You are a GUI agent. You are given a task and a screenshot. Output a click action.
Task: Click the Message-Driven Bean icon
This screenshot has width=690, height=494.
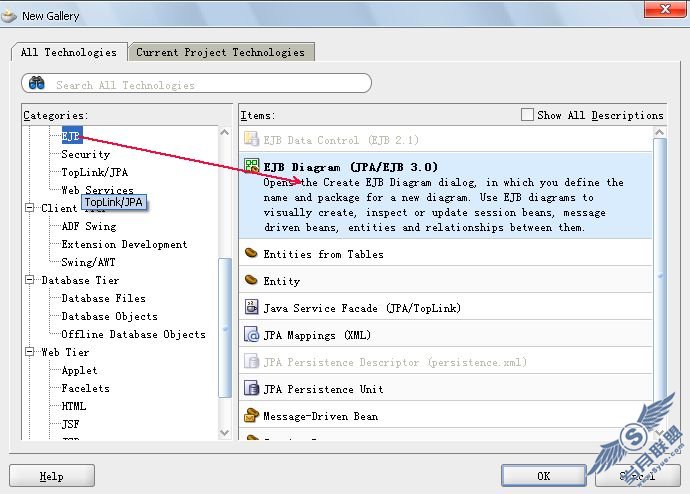tap(251, 415)
